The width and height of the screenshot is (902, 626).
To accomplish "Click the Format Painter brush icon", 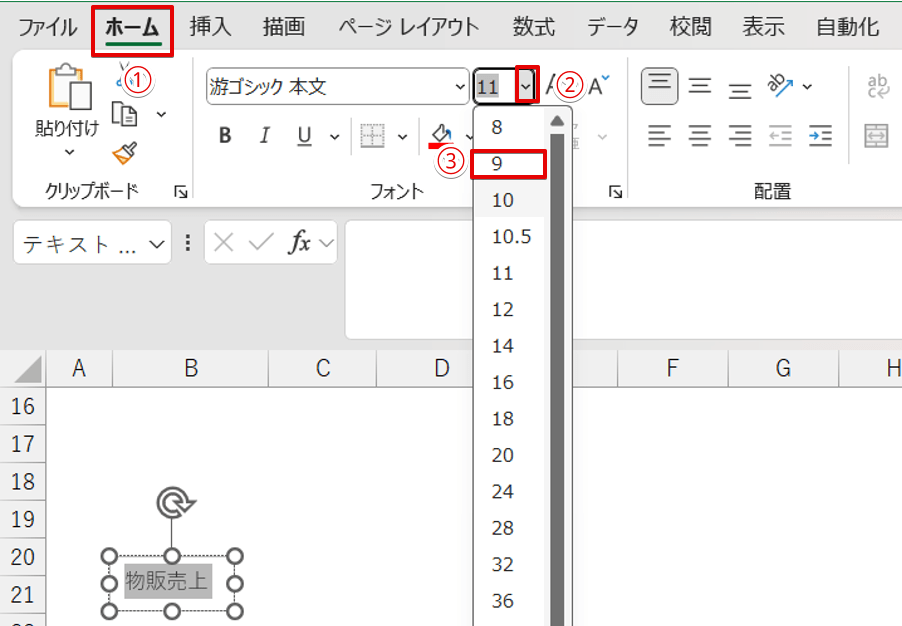I will 124,153.
